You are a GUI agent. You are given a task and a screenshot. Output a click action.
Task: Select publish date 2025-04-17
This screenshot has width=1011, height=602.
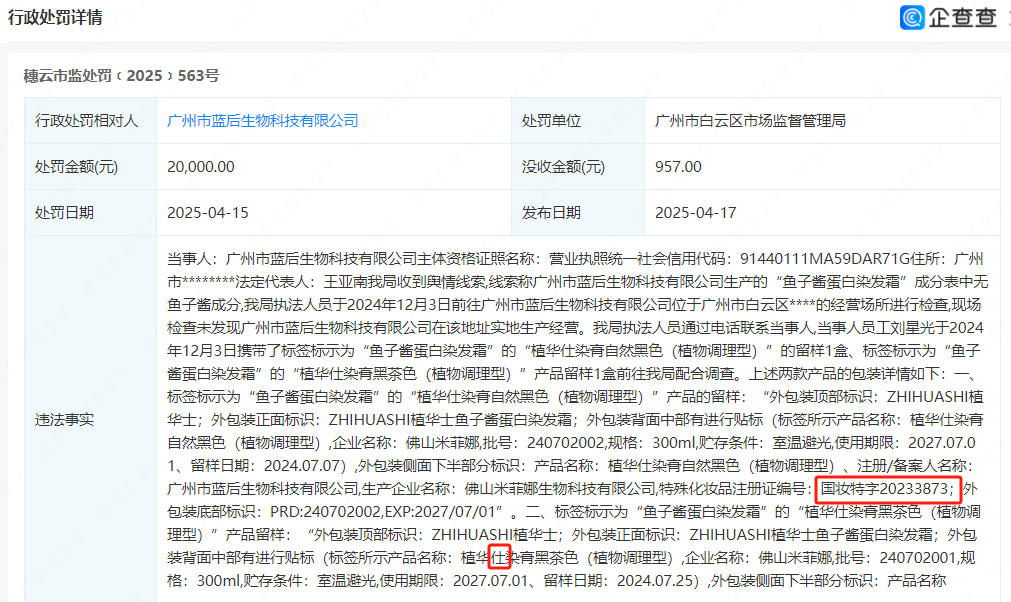695,213
